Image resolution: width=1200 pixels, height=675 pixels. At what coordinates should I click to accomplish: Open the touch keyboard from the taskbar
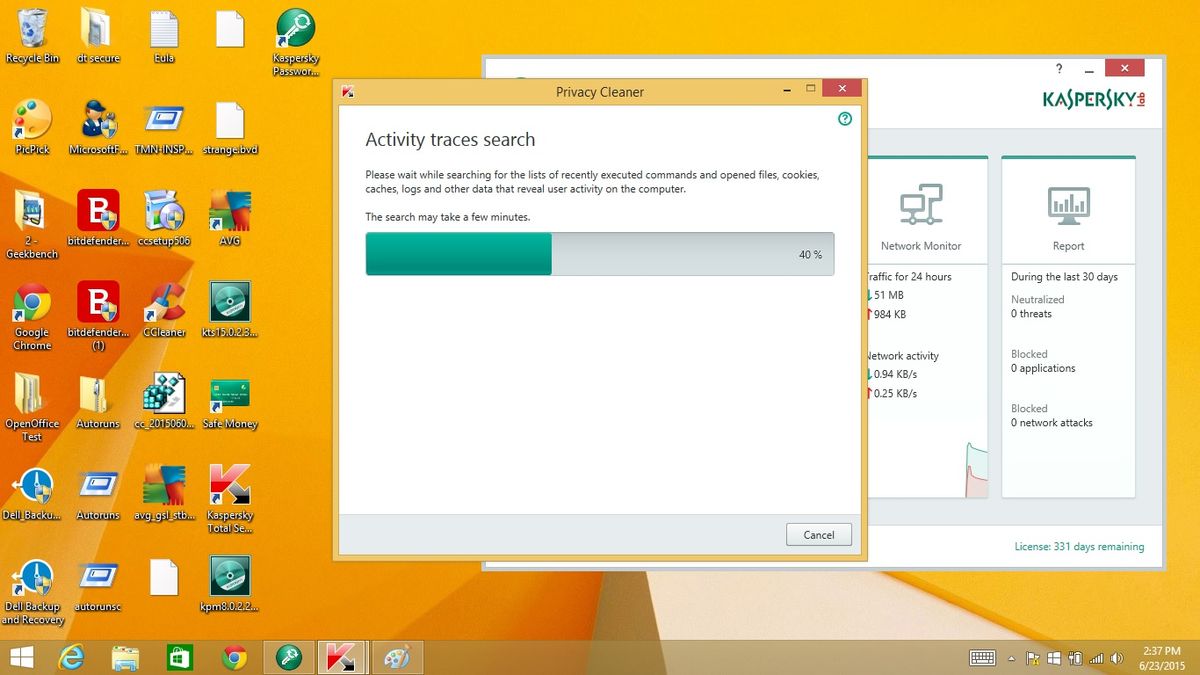(983, 658)
